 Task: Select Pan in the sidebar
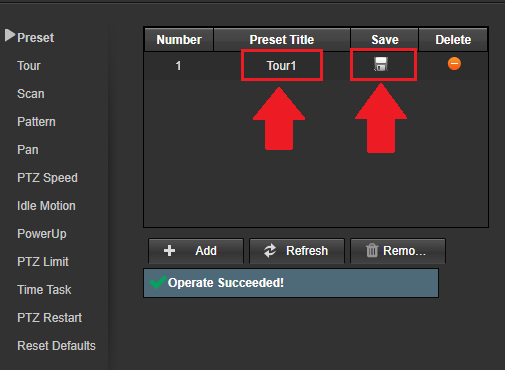pyautogui.click(x=28, y=150)
